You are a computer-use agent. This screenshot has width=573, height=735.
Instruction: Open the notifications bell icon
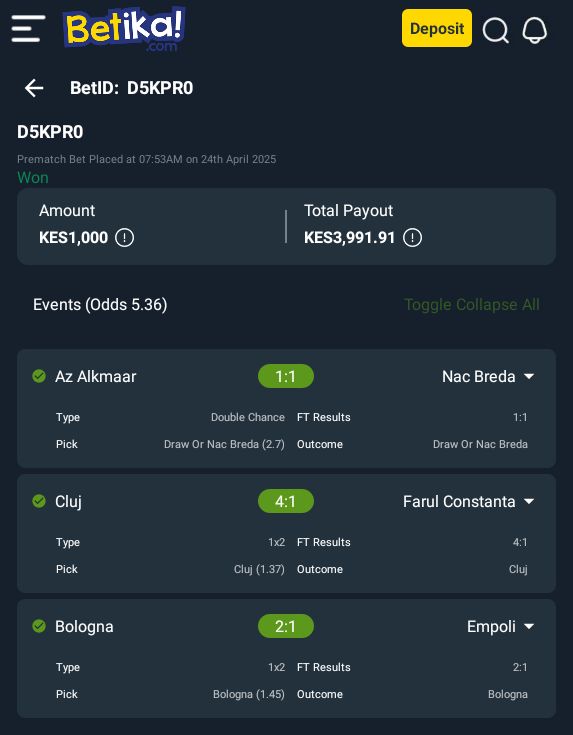(535, 30)
